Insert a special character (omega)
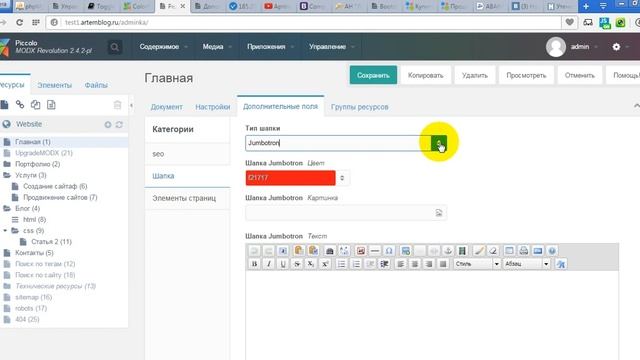Screen dimensions: 640x360 pos(389,251)
